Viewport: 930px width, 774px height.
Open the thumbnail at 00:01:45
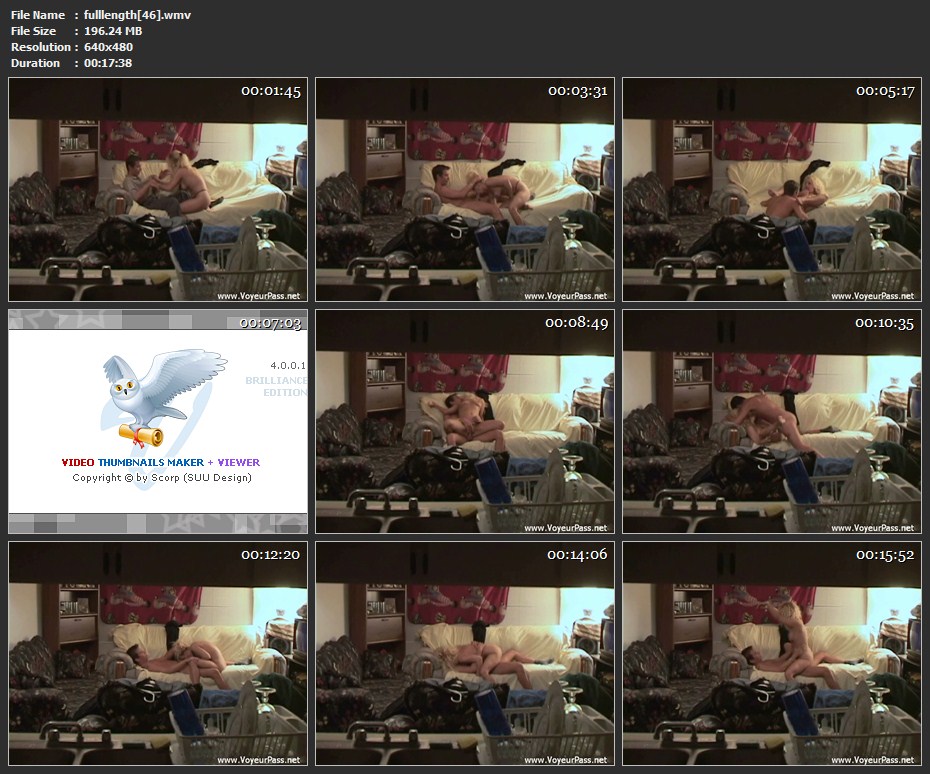coord(158,190)
